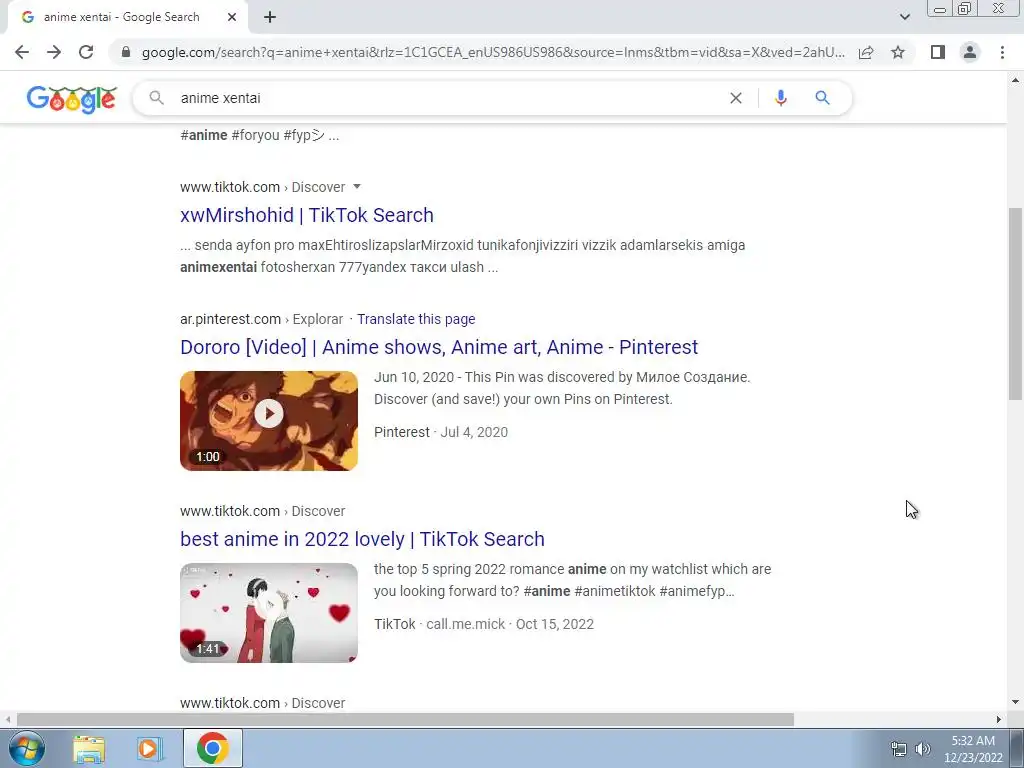Click scroll up arrow on vertical scrollbar
1024x768 pixels.
[x=1015, y=80]
